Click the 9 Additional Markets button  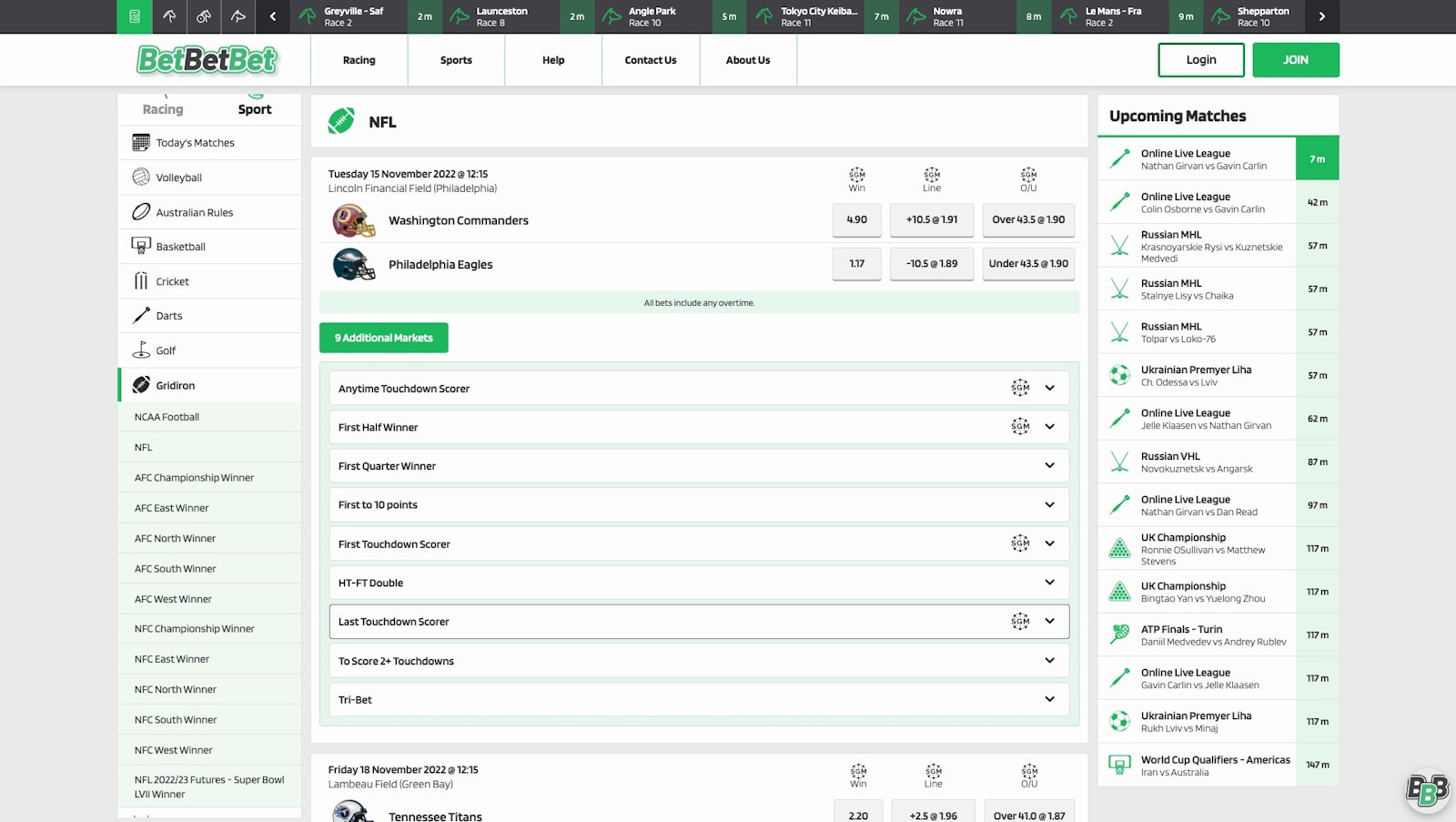(x=383, y=338)
